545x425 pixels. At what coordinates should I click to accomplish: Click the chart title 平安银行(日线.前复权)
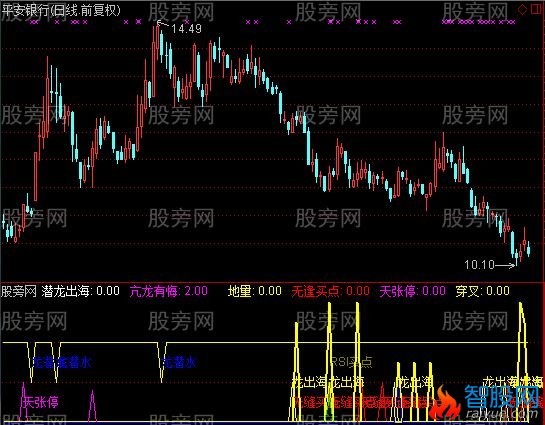61,10
